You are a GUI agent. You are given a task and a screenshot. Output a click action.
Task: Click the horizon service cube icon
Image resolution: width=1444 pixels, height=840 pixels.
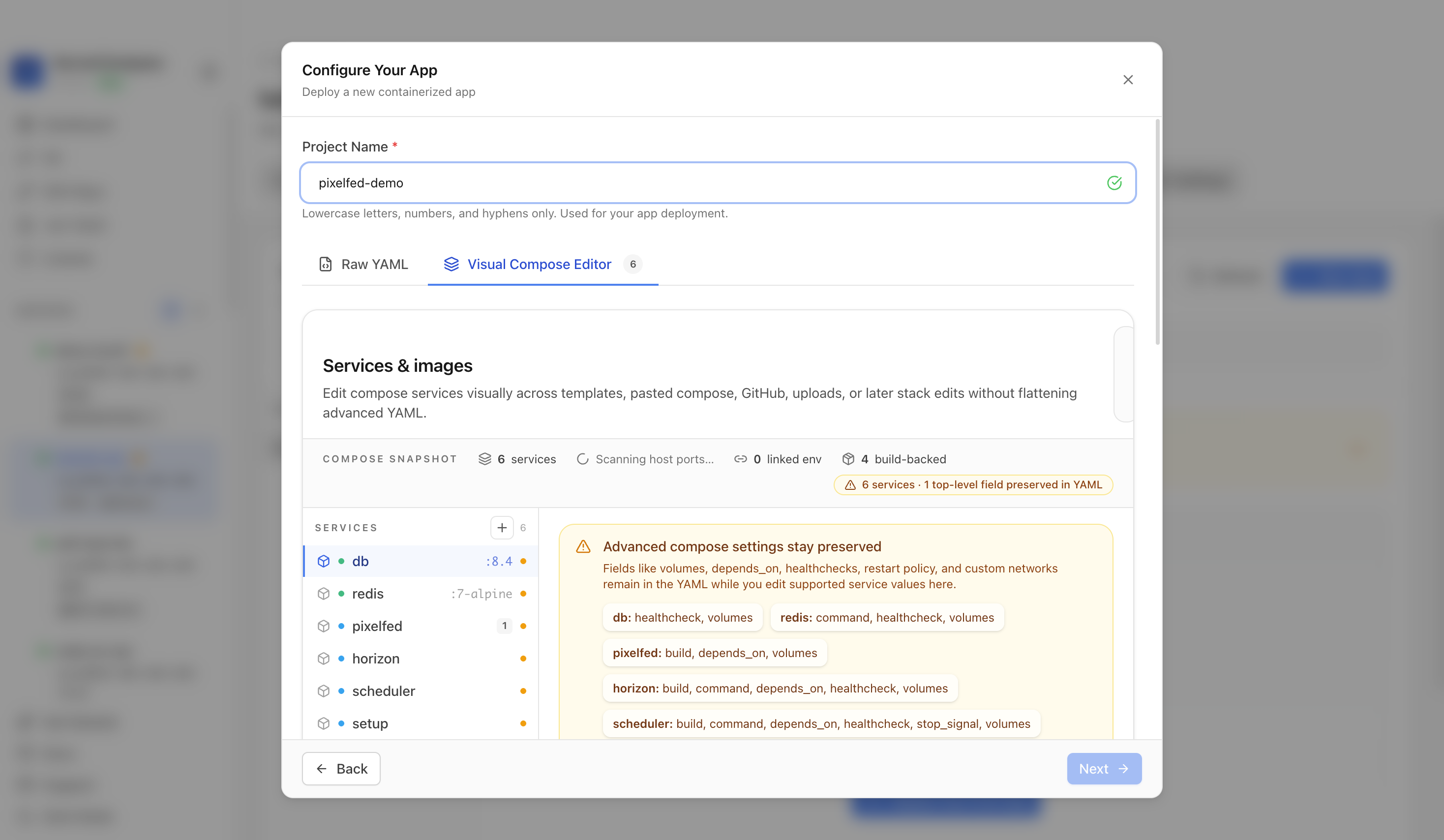tap(324, 659)
